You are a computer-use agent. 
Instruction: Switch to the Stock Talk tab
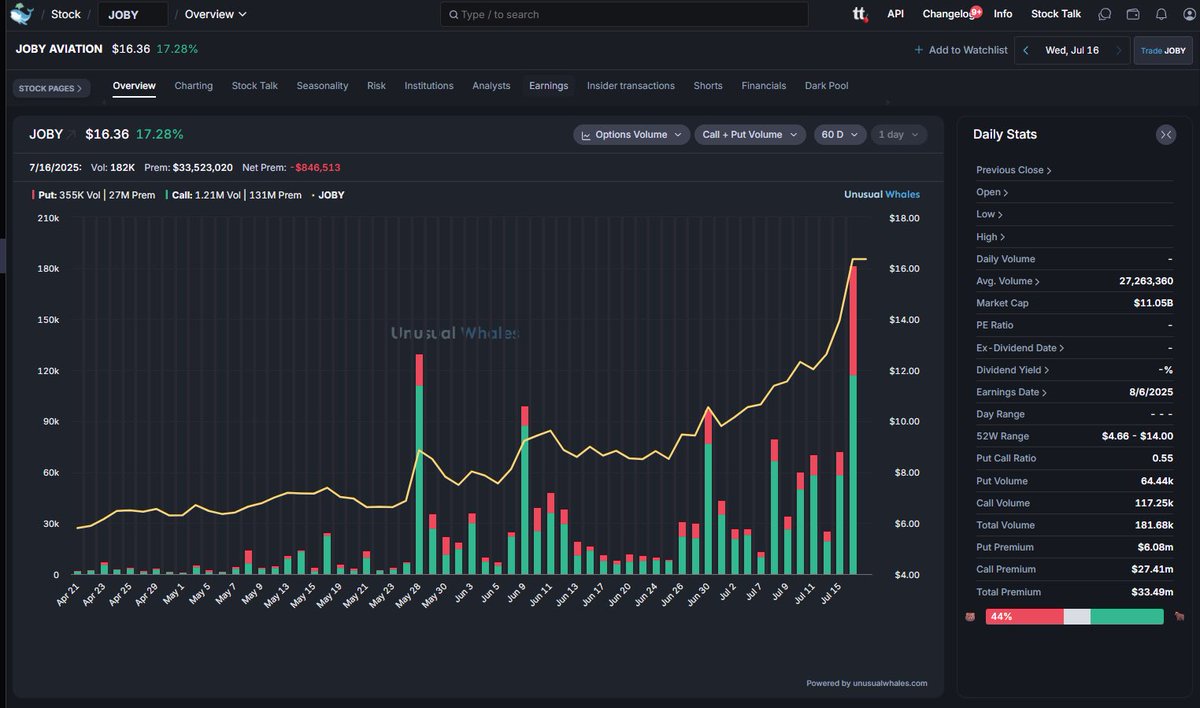255,86
